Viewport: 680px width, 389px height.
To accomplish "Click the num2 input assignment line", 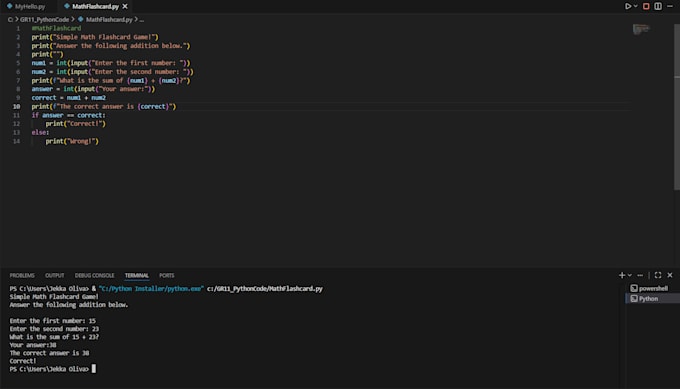I will point(112,72).
